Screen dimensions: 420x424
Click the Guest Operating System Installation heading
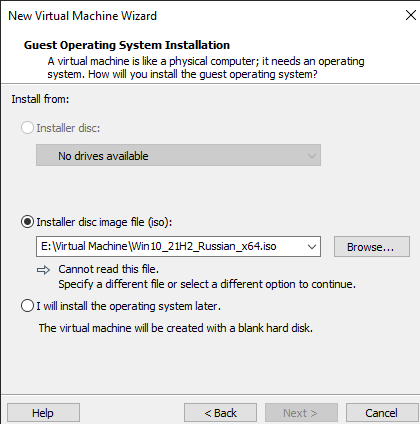click(x=127, y=45)
